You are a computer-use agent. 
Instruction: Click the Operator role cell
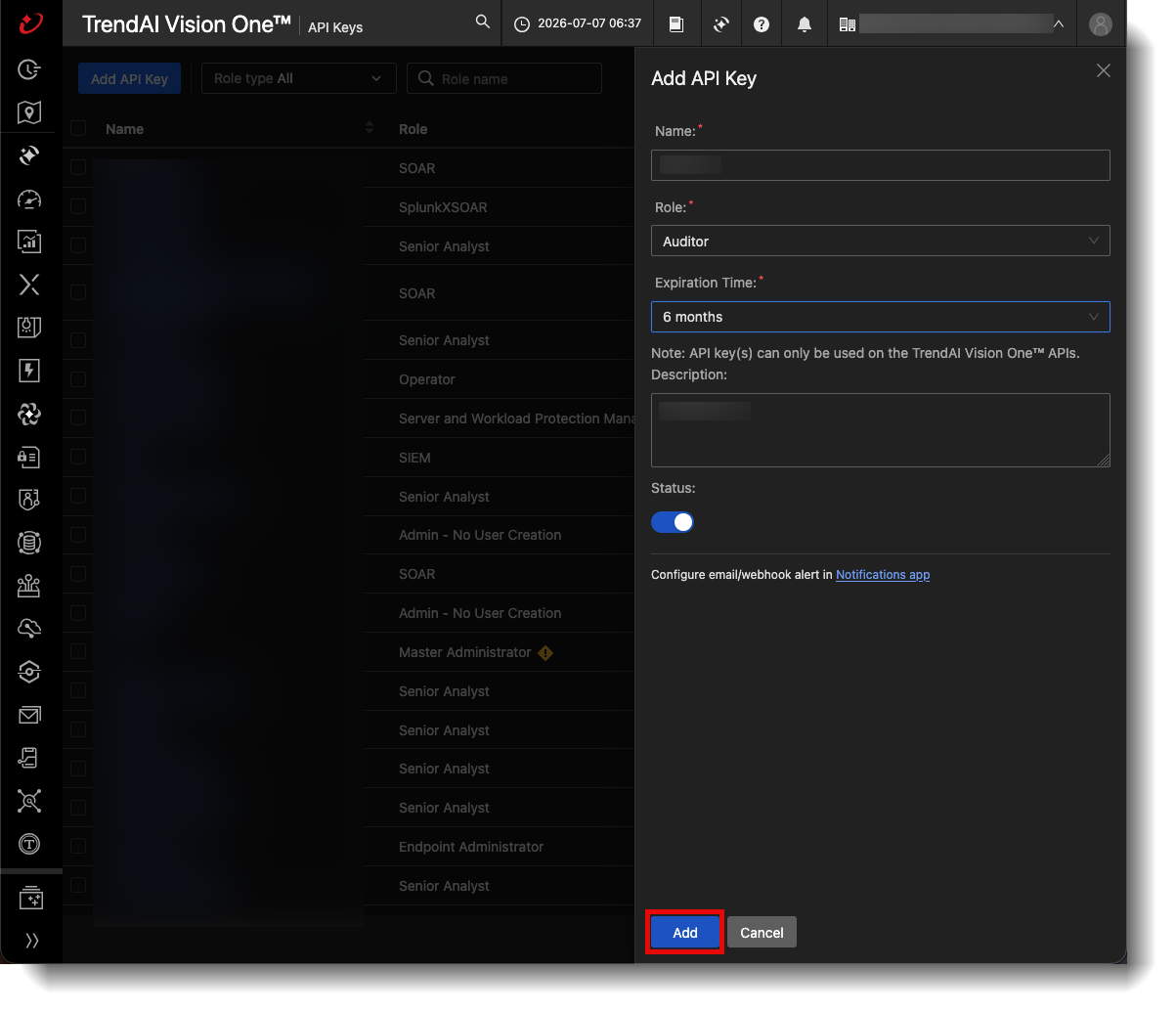427,379
